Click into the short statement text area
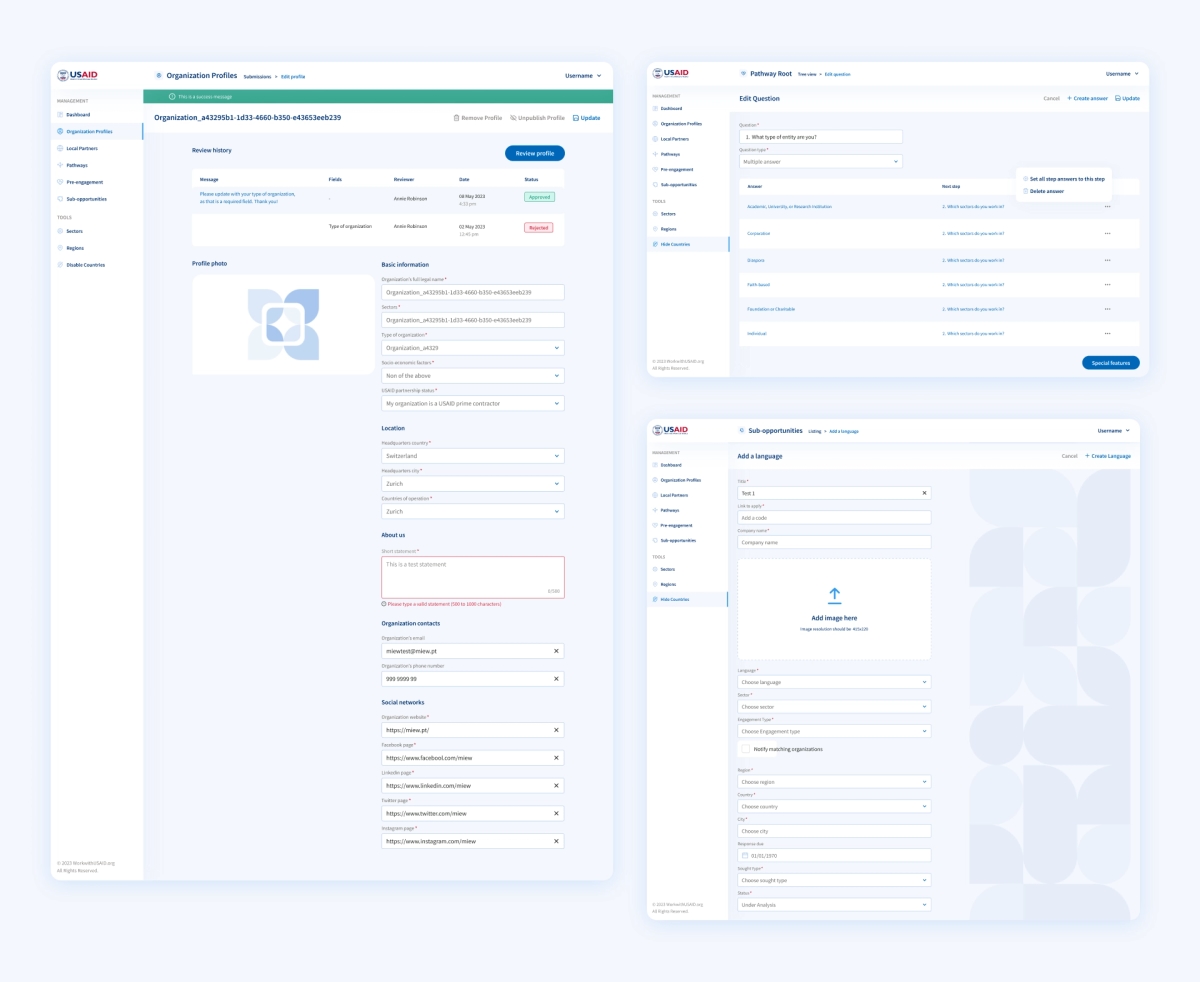 (x=472, y=577)
